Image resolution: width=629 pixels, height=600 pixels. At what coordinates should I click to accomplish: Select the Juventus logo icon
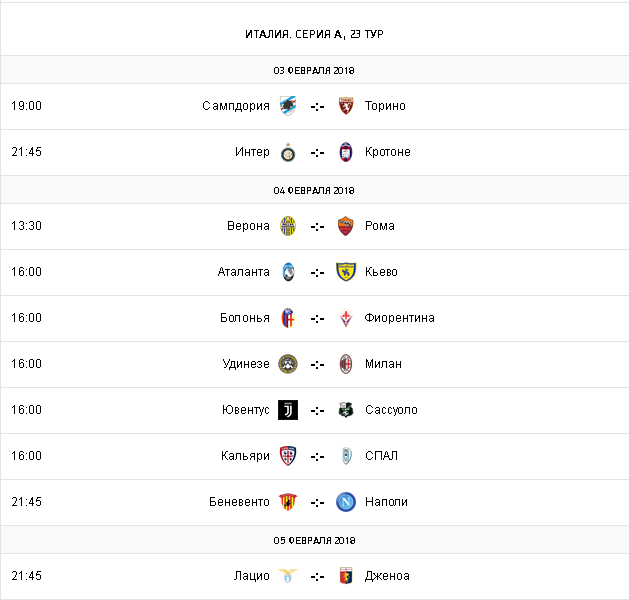[288, 410]
